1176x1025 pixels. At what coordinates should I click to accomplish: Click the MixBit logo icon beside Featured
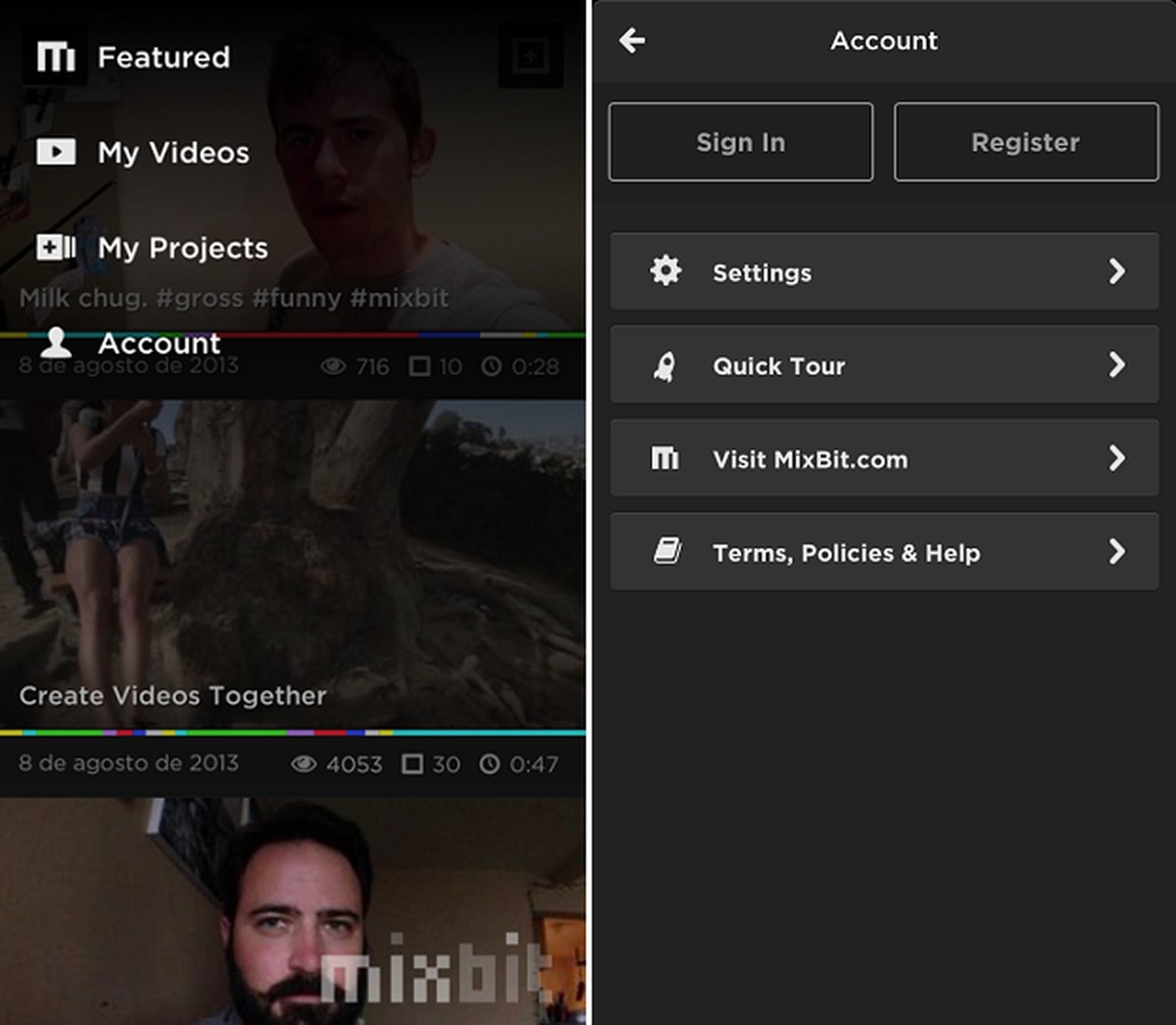[x=56, y=57]
